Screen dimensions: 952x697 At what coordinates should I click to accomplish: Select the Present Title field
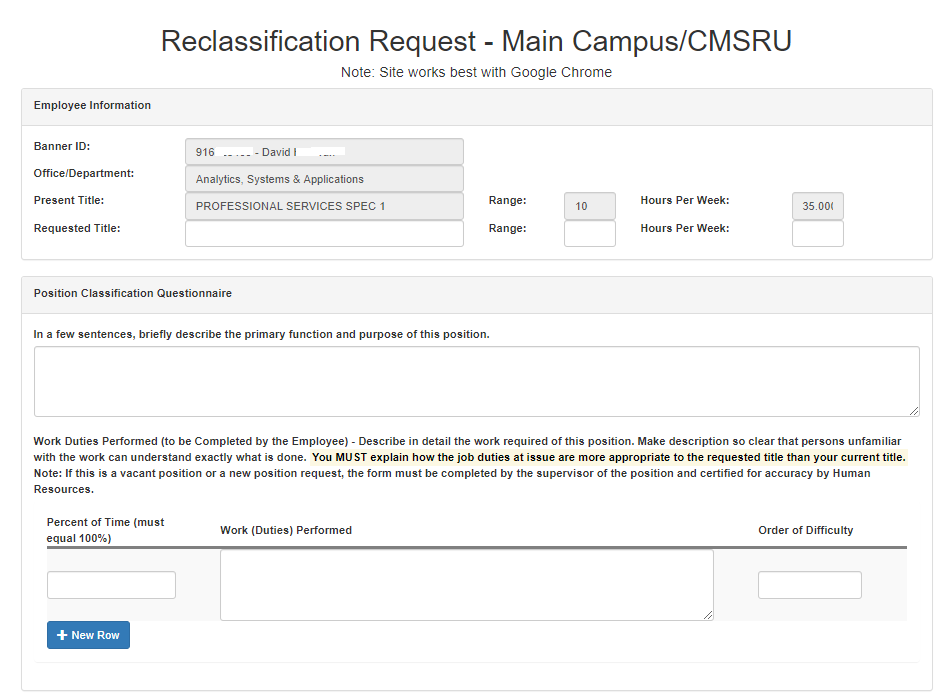324,206
